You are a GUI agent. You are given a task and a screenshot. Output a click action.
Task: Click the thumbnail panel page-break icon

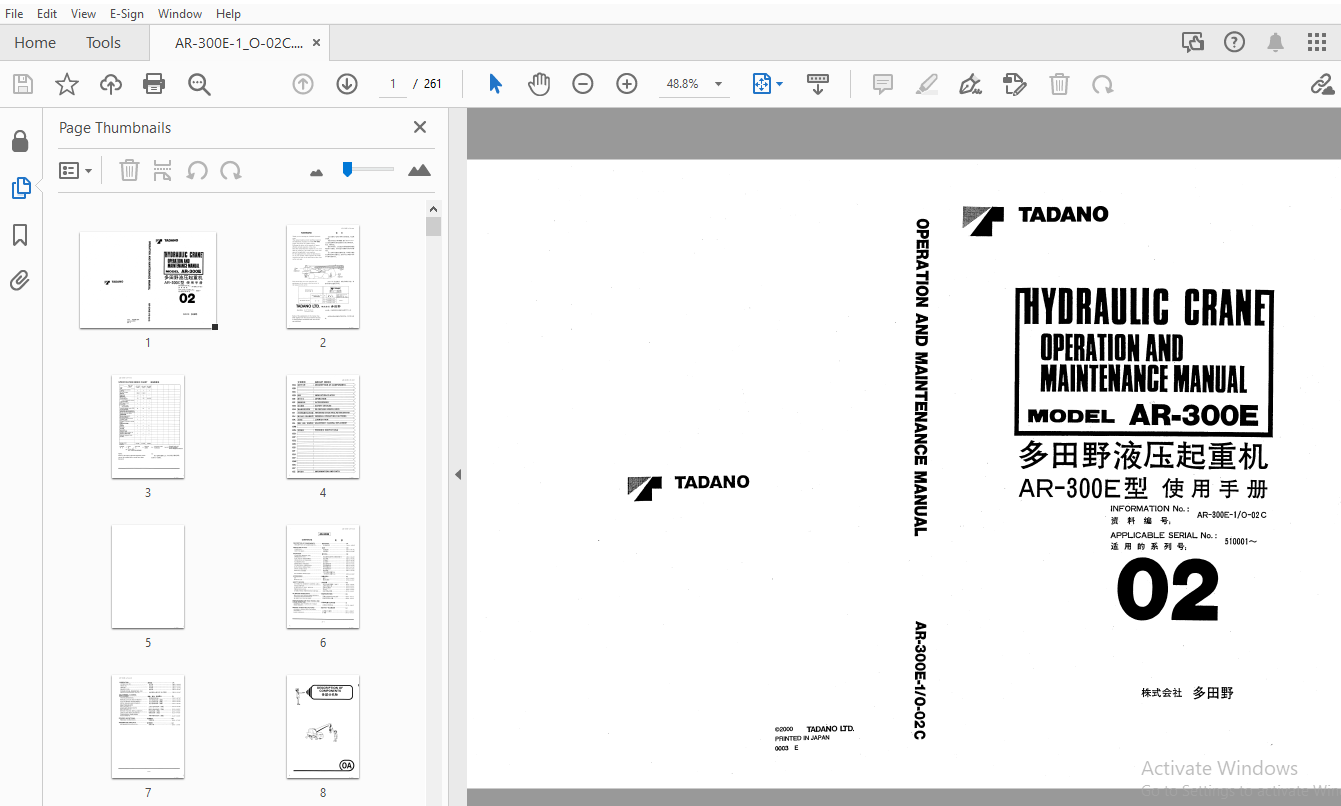[x=162, y=170]
